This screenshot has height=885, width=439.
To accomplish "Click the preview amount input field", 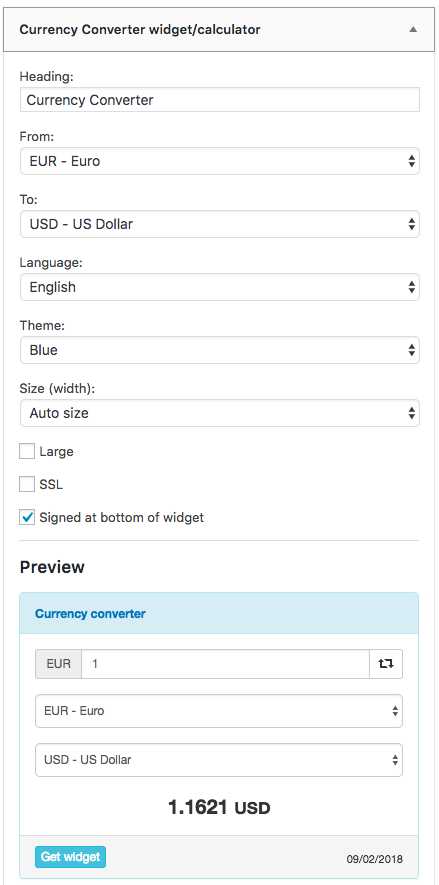I will coord(226,664).
